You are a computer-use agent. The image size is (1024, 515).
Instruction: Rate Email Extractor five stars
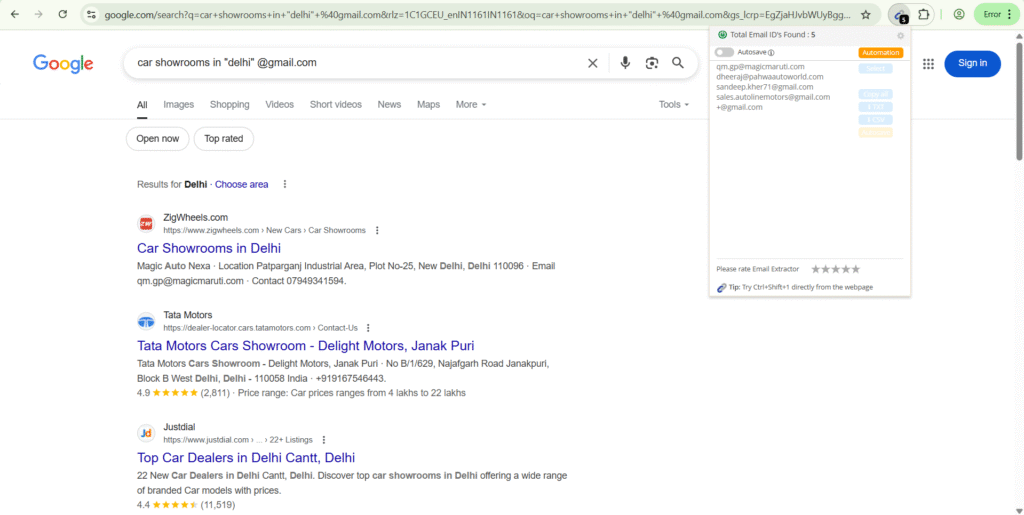[856, 269]
